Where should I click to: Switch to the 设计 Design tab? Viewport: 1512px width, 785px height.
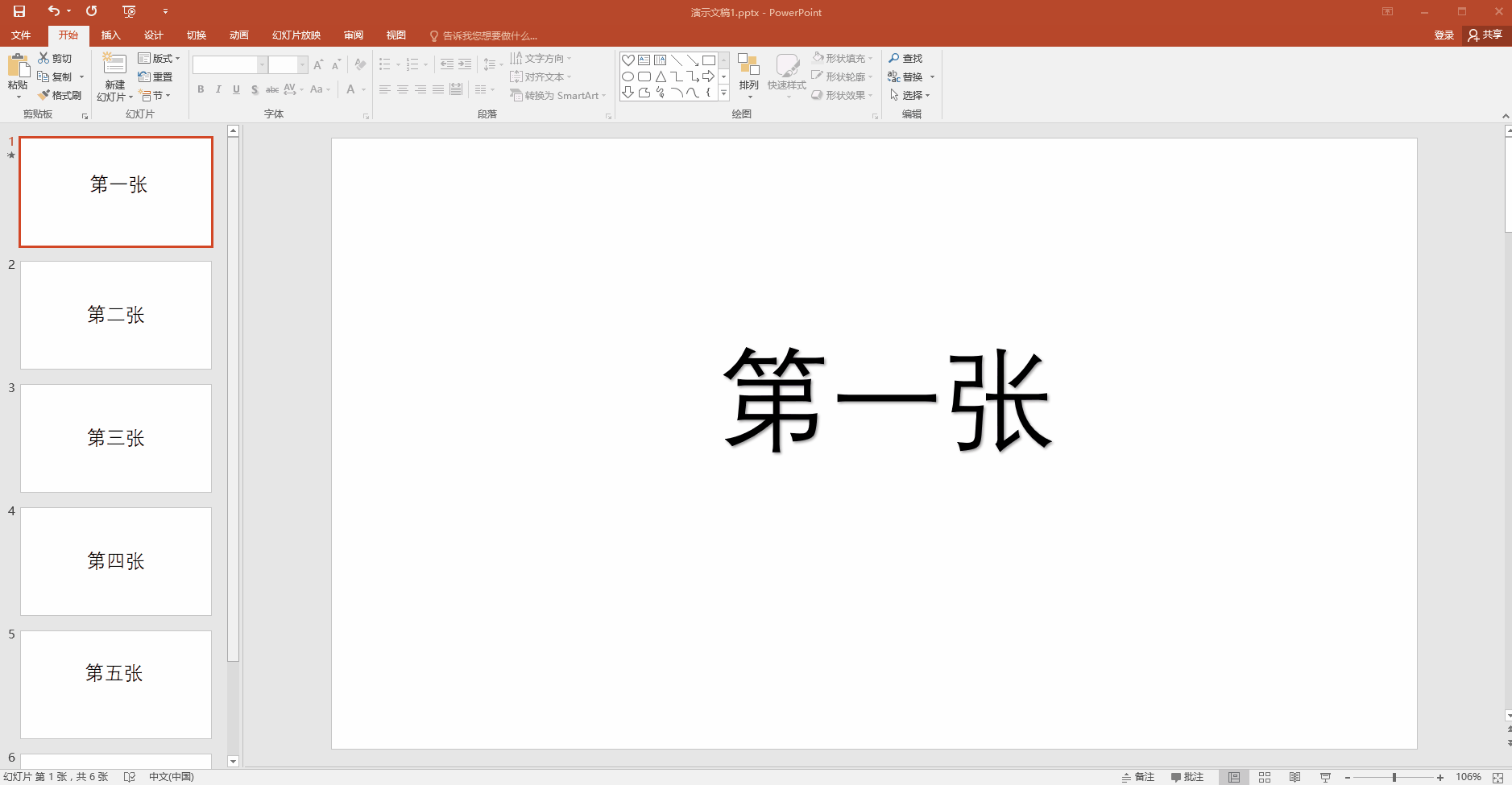pos(154,35)
